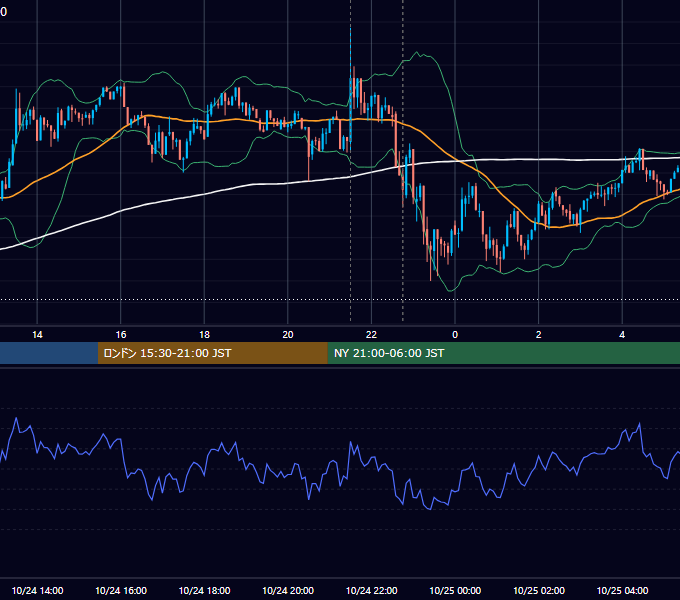
Task: Click the 10/24 14:00 date label
Action: 37,590
